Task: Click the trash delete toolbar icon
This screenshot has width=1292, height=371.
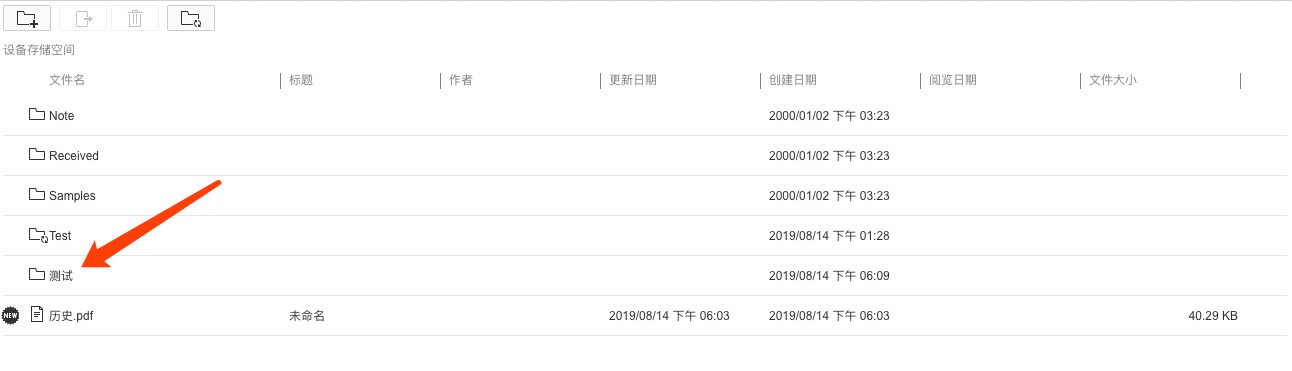Action: click(x=135, y=18)
